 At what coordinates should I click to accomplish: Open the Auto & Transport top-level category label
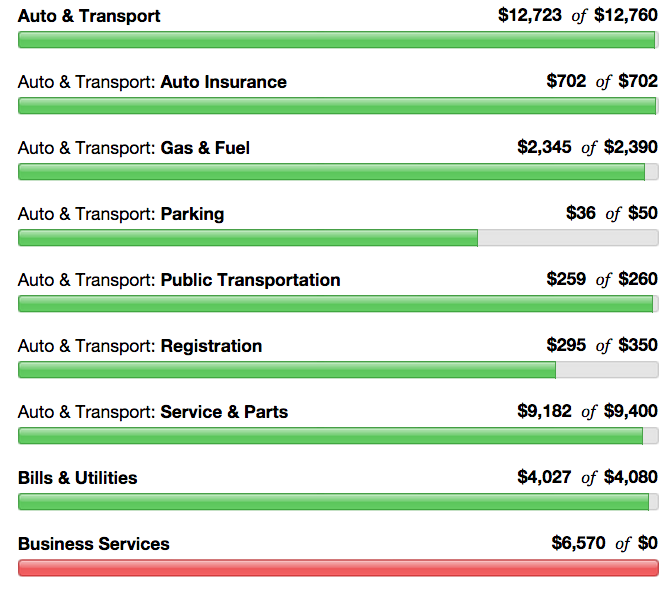89,16
